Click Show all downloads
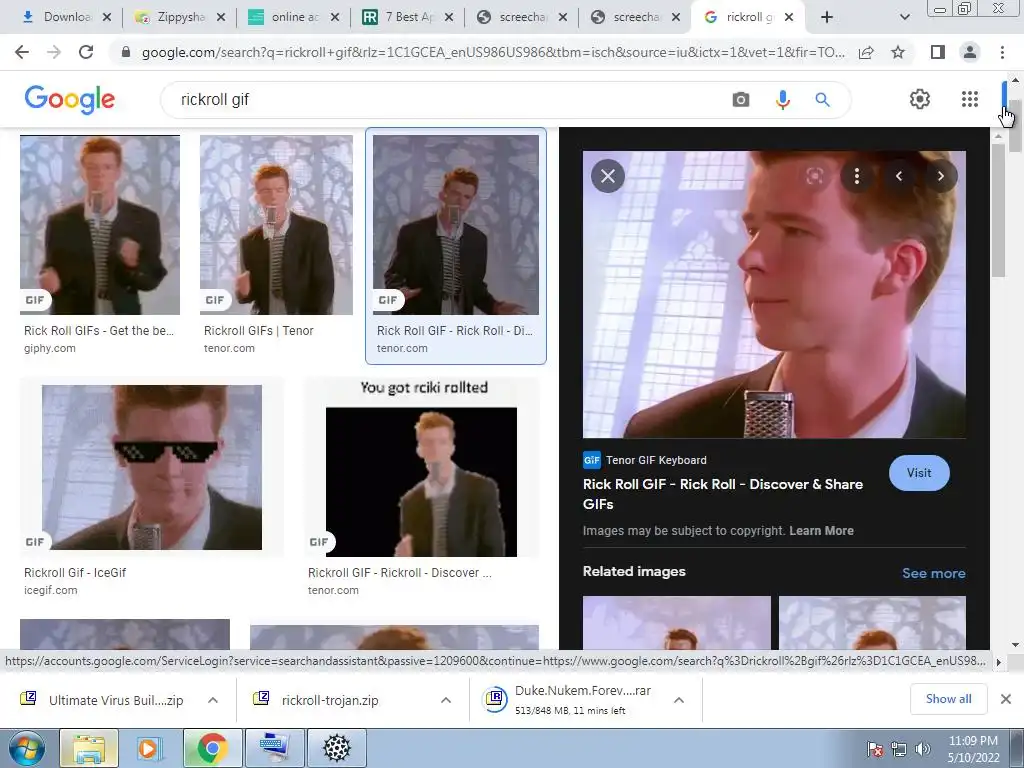 click(948, 699)
